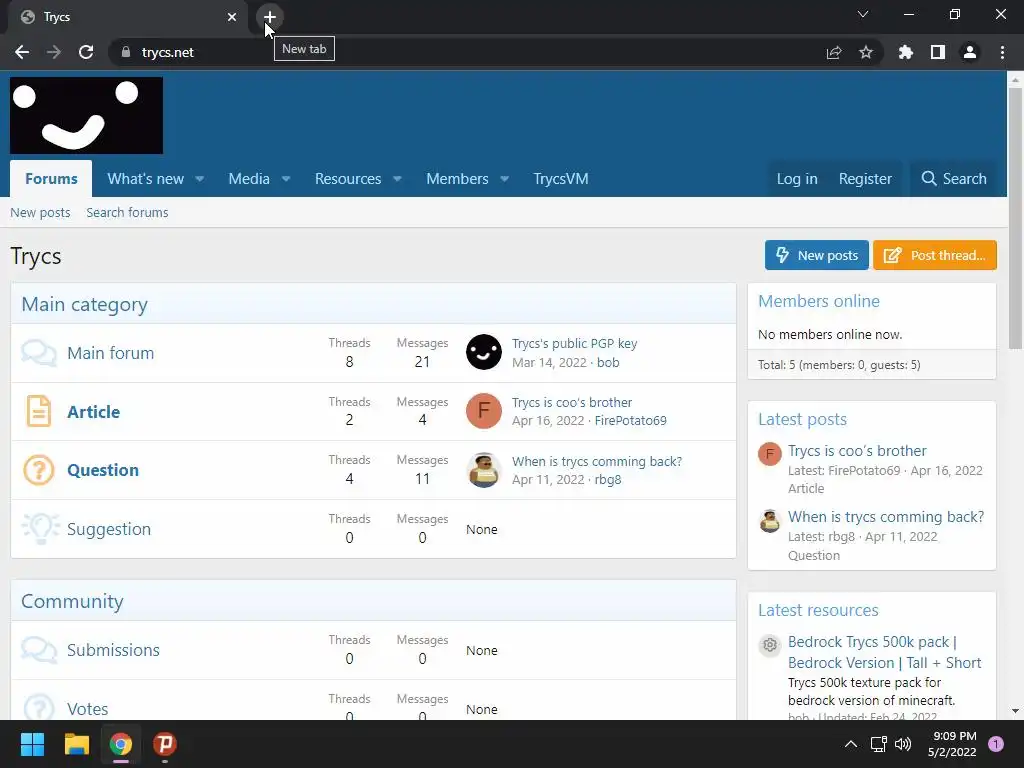Open the tab search chevron in title bar
1024x768 pixels.
pyautogui.click(x=863, y=14)
